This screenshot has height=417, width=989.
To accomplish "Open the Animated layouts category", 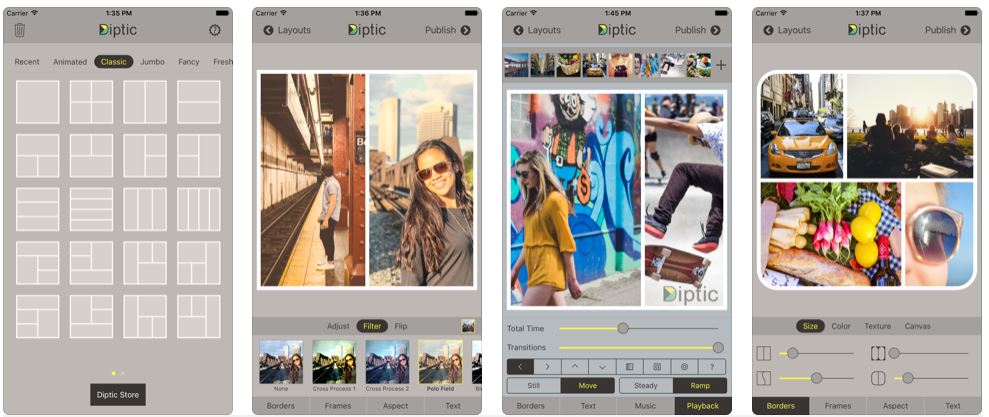I will click(x=70, y=62).
